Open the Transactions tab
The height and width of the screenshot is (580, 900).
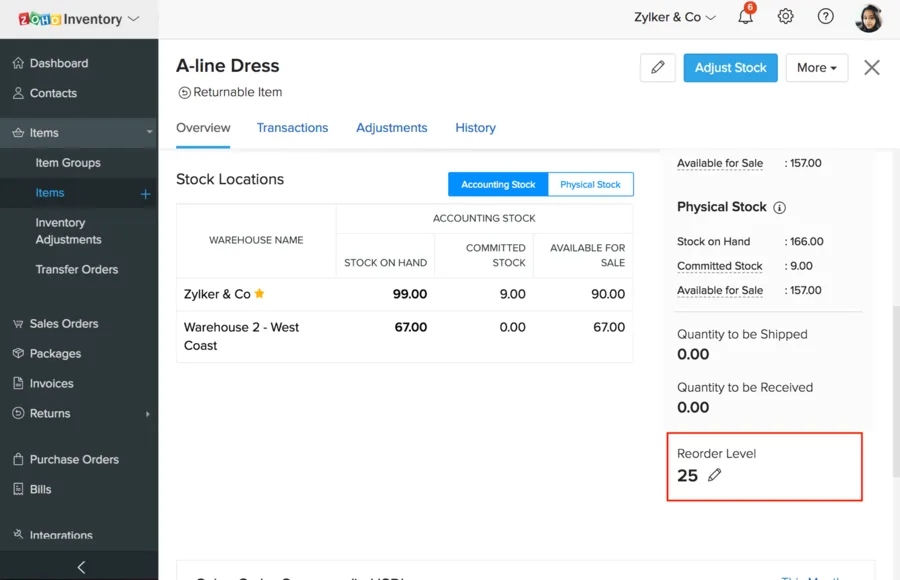click(292, 128)
